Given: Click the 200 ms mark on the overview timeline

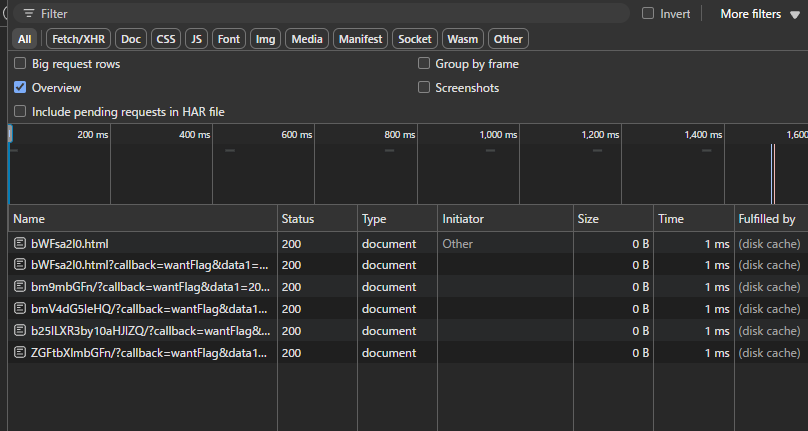Looking at the screenshot, I should (x=93, y=135).
